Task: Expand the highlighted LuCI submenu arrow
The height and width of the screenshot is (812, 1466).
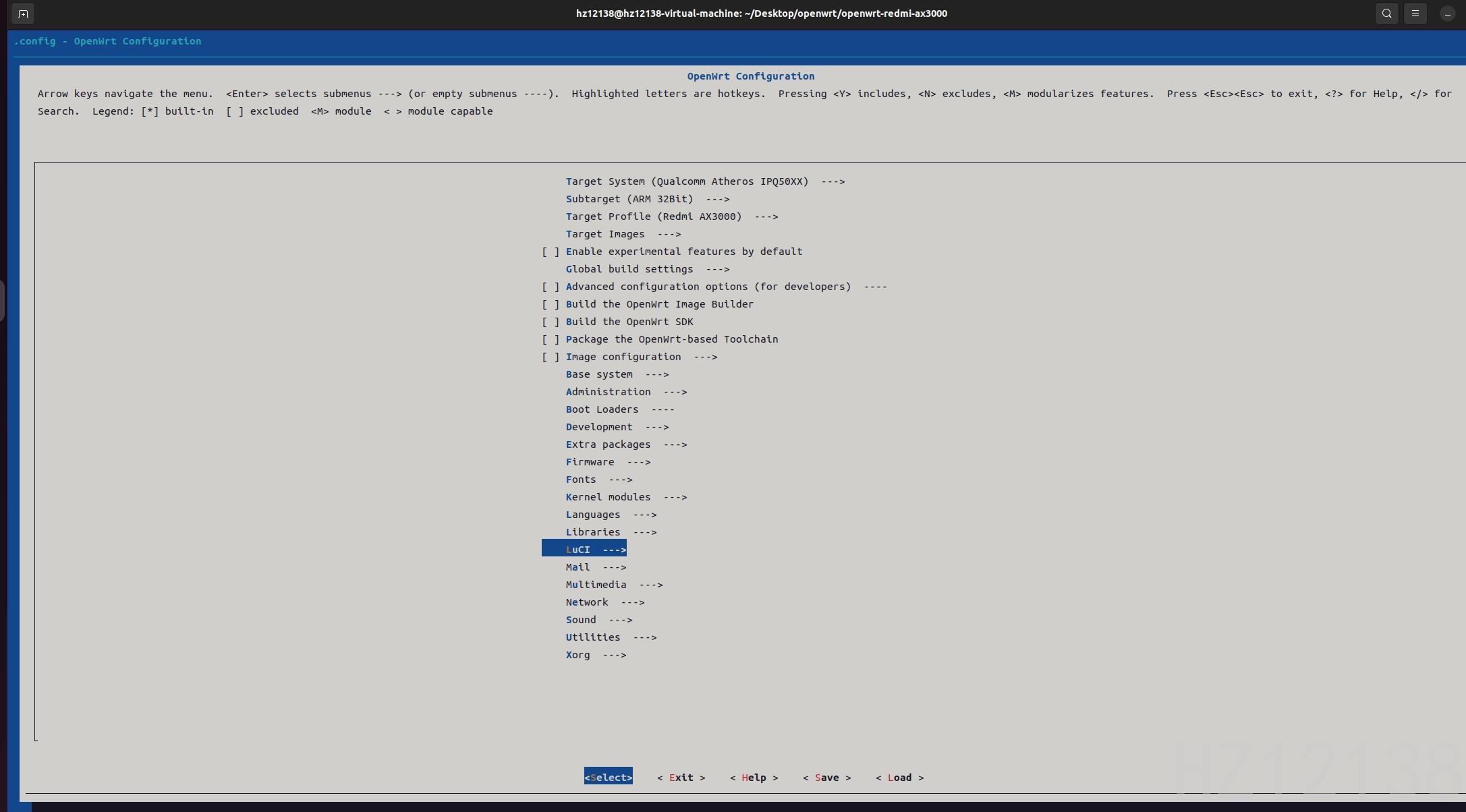Action: click(x=615, y=550)
